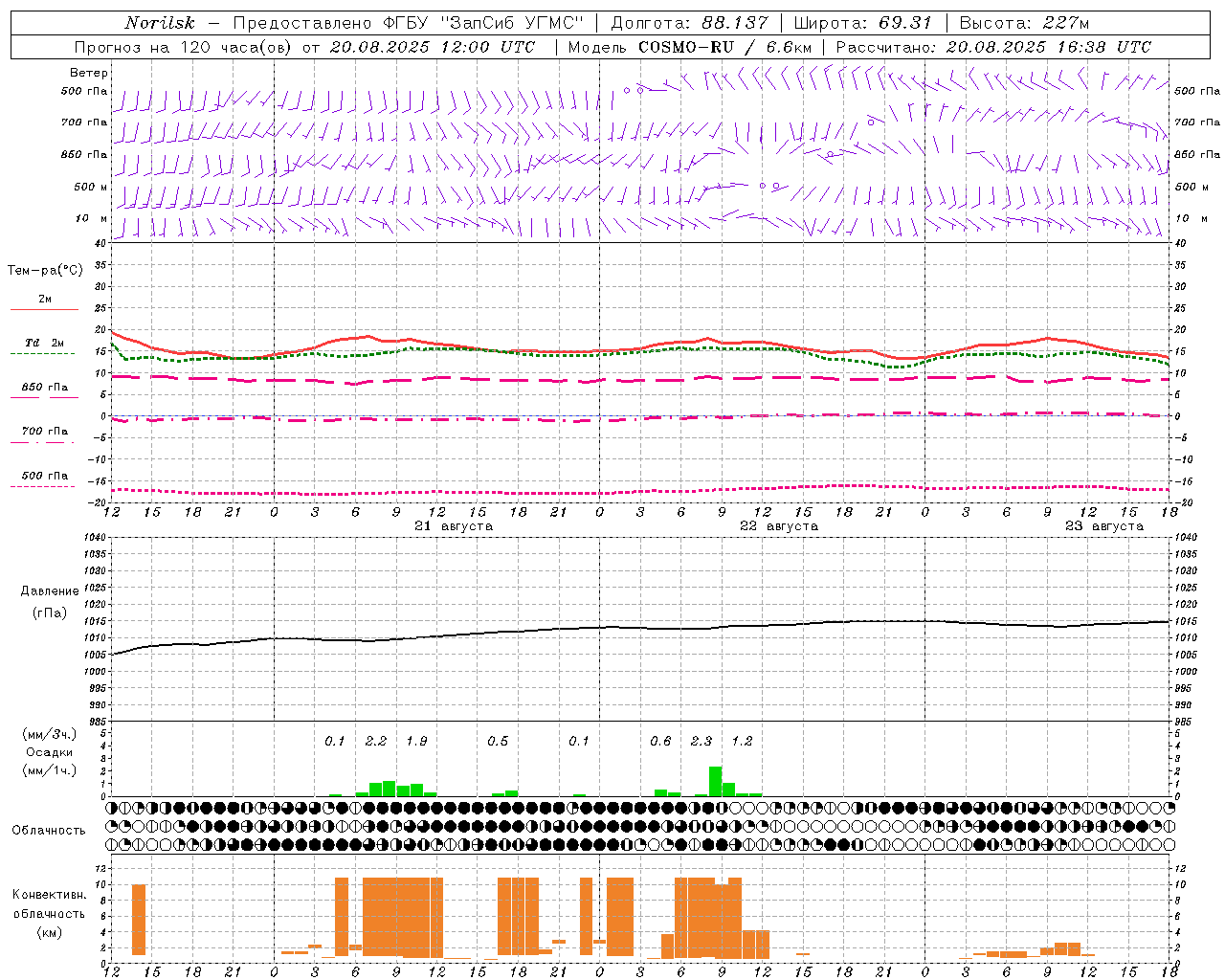Viewport: 1225px width, 980px height.
Task: Click the 2.3 precipitation total
Action: 702,742
